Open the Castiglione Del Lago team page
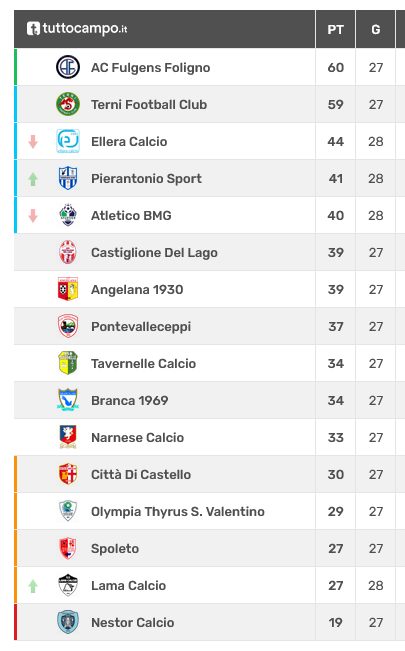 click(154, 252)
